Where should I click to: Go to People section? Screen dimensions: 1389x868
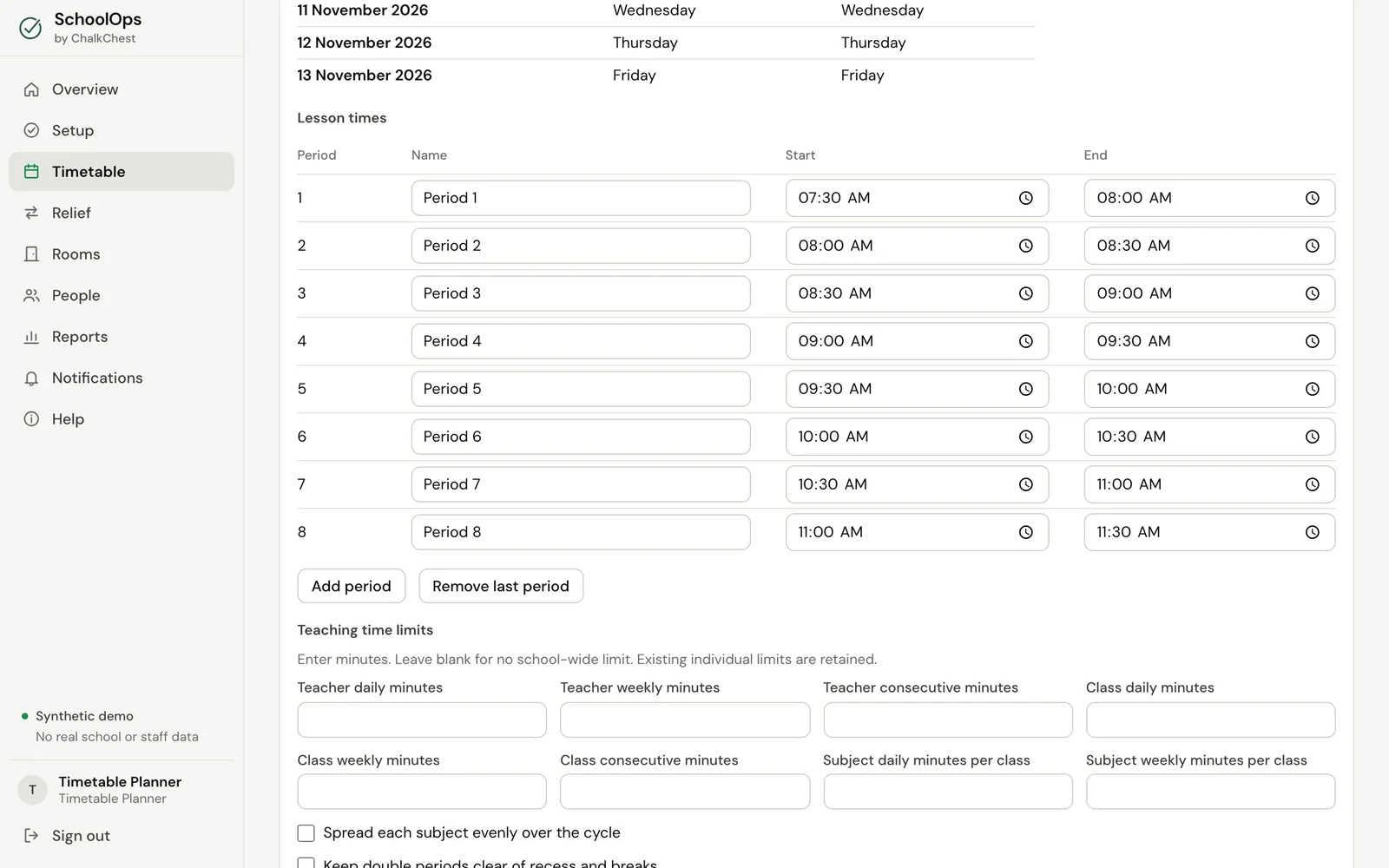tap(122, 295)
